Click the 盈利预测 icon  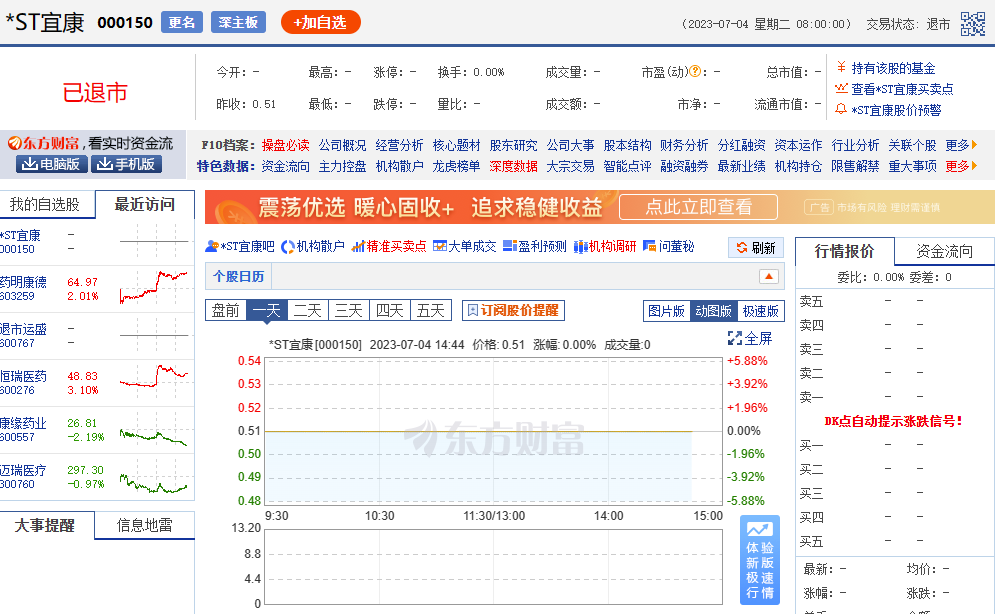509,246
